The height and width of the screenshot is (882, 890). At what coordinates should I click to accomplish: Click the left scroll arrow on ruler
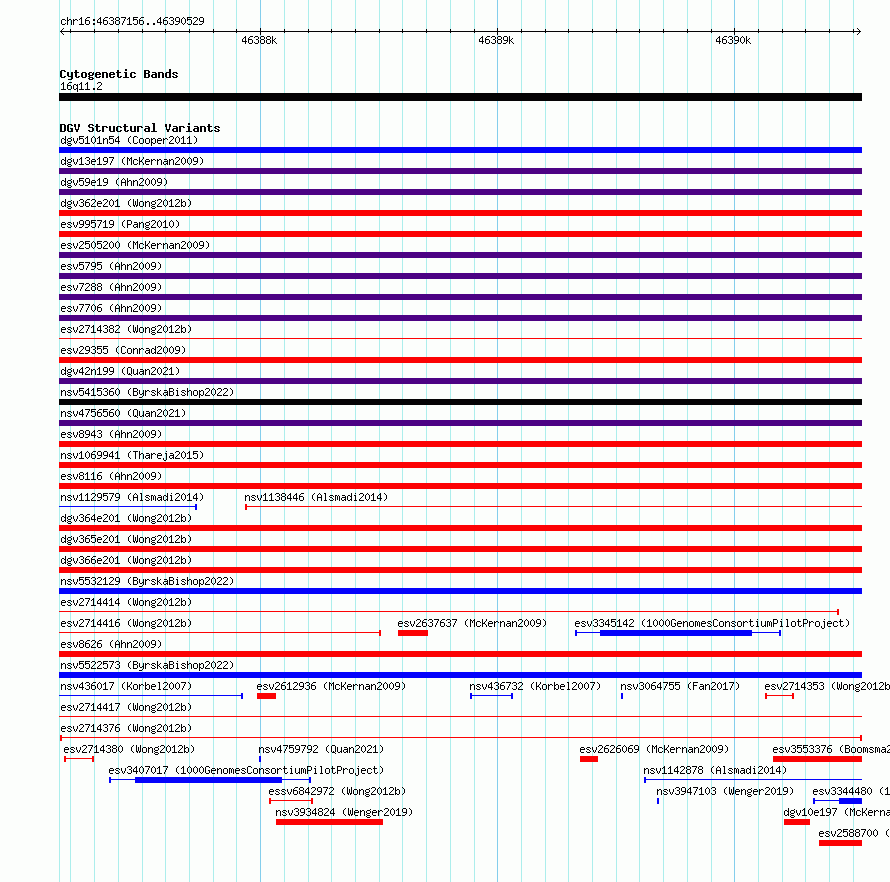click(x=62, y=32)
